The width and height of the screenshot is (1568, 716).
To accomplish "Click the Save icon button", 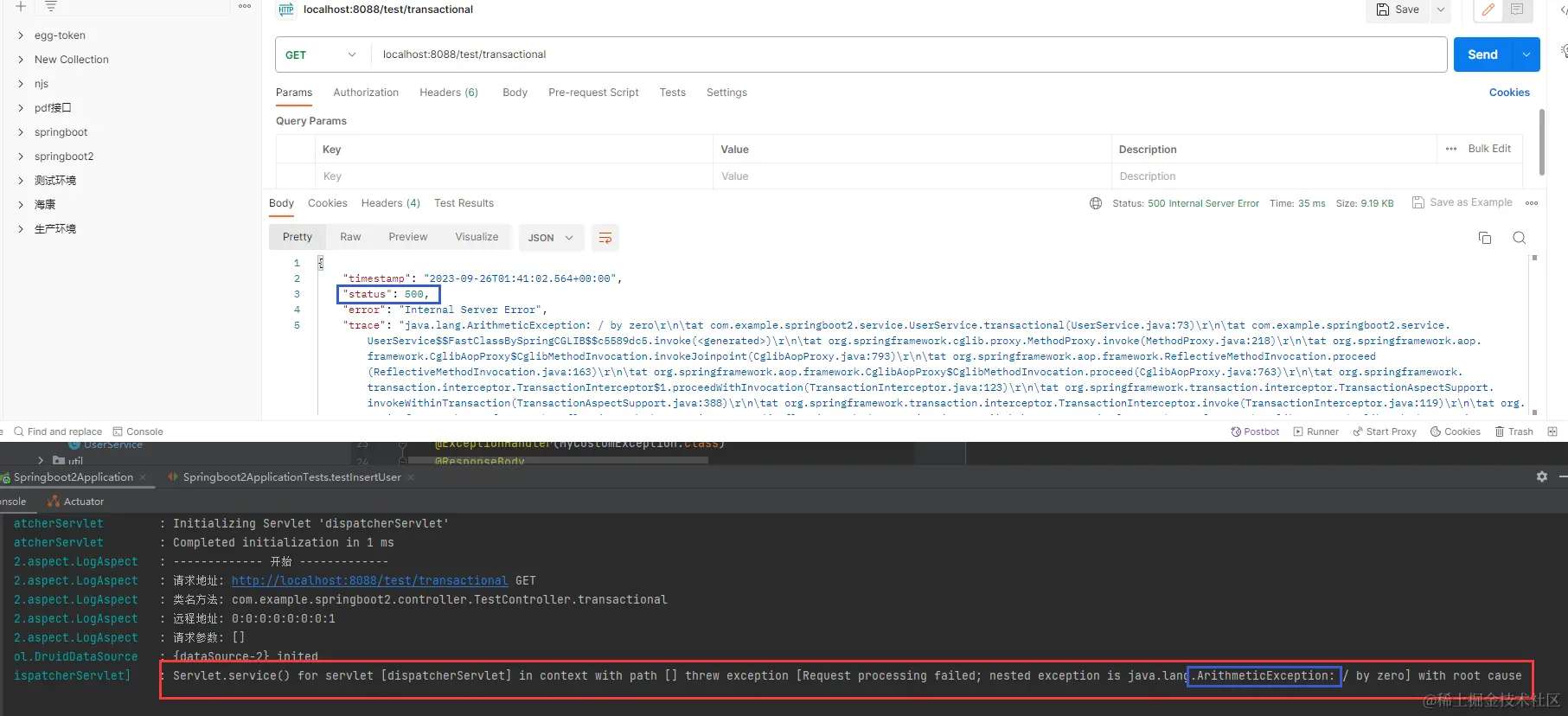I will pos(1398,10).
